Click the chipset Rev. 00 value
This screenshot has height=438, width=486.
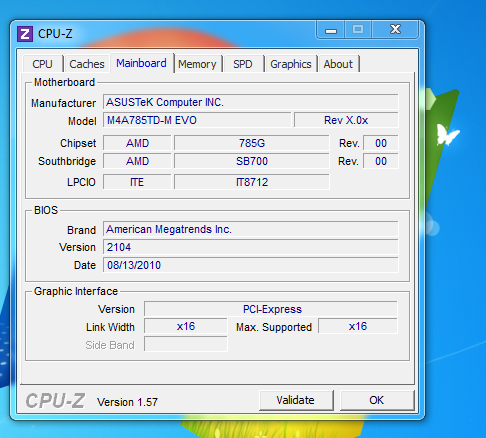(381, 143)
